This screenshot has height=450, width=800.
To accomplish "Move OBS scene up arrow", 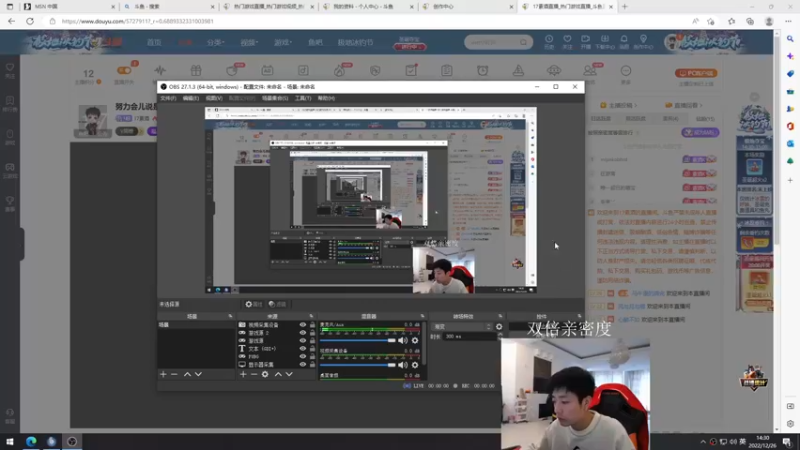I will coord(187,374).
